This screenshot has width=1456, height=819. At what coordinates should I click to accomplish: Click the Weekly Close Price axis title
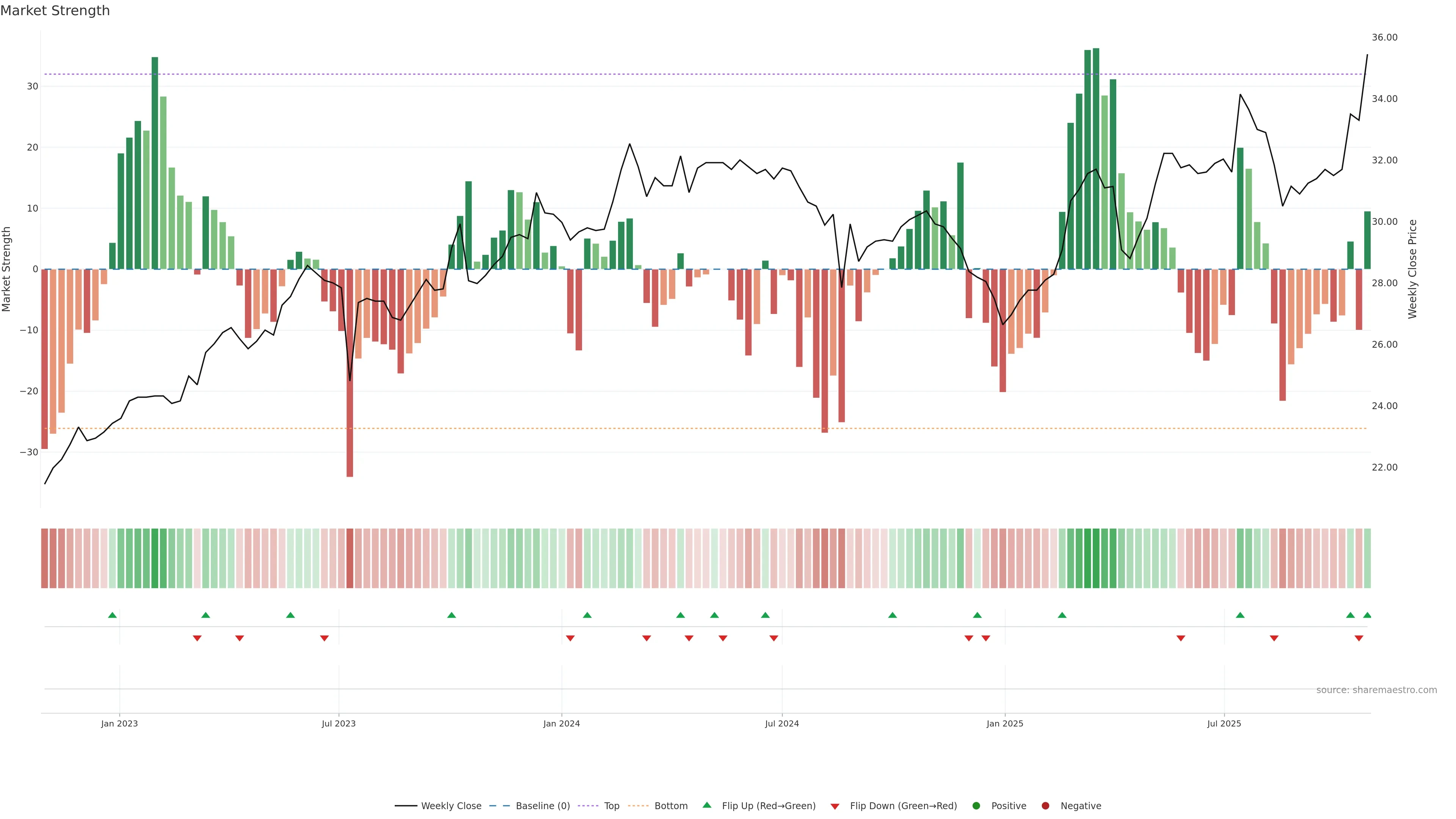[x=1412, y=269]
